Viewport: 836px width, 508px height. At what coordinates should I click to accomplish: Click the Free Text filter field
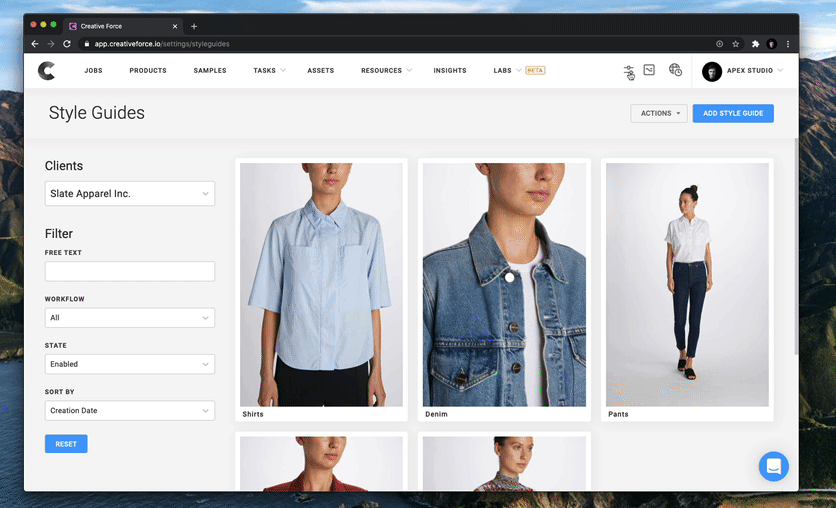click(x=130, y=271)
